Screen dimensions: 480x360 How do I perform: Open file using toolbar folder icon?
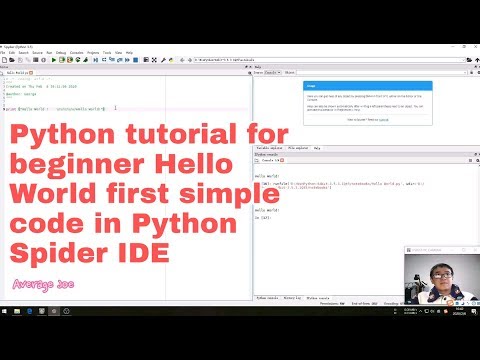12,60
